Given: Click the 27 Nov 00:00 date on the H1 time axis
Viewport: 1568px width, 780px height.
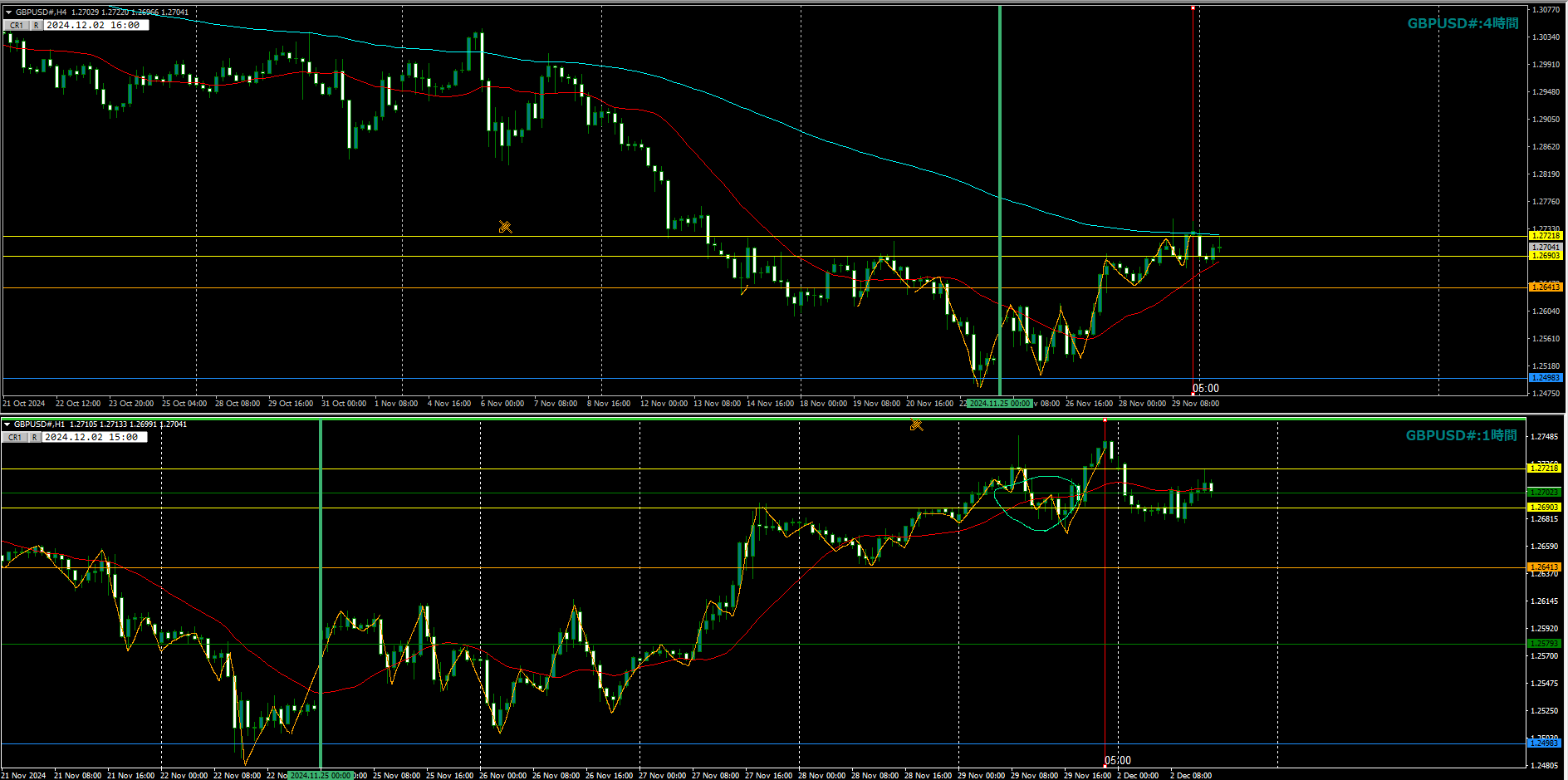Looking at the screenshot, I should (663, 776).
